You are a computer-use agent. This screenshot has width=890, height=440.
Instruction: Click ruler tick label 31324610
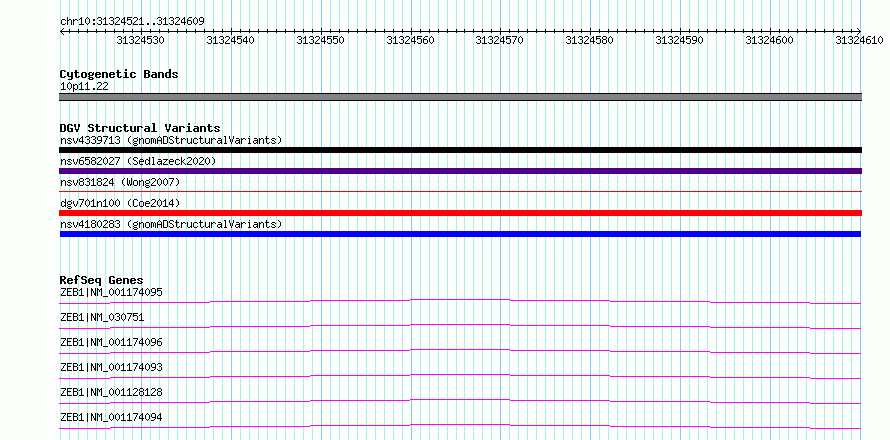click(859, 40)
